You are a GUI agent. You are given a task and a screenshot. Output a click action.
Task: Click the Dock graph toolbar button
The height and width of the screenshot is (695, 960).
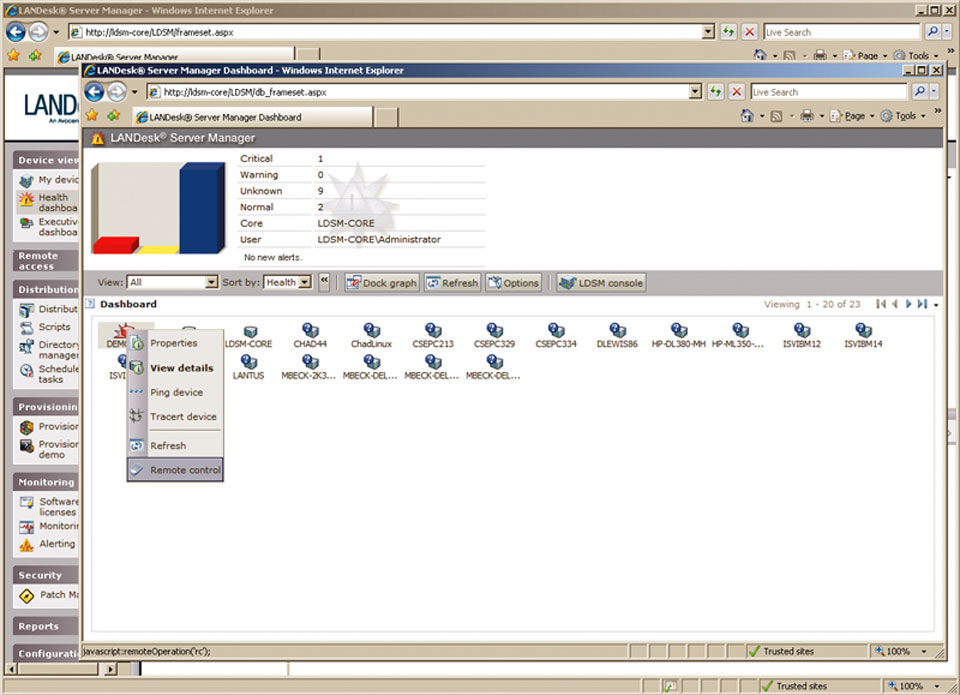click(x=381, y=283)
